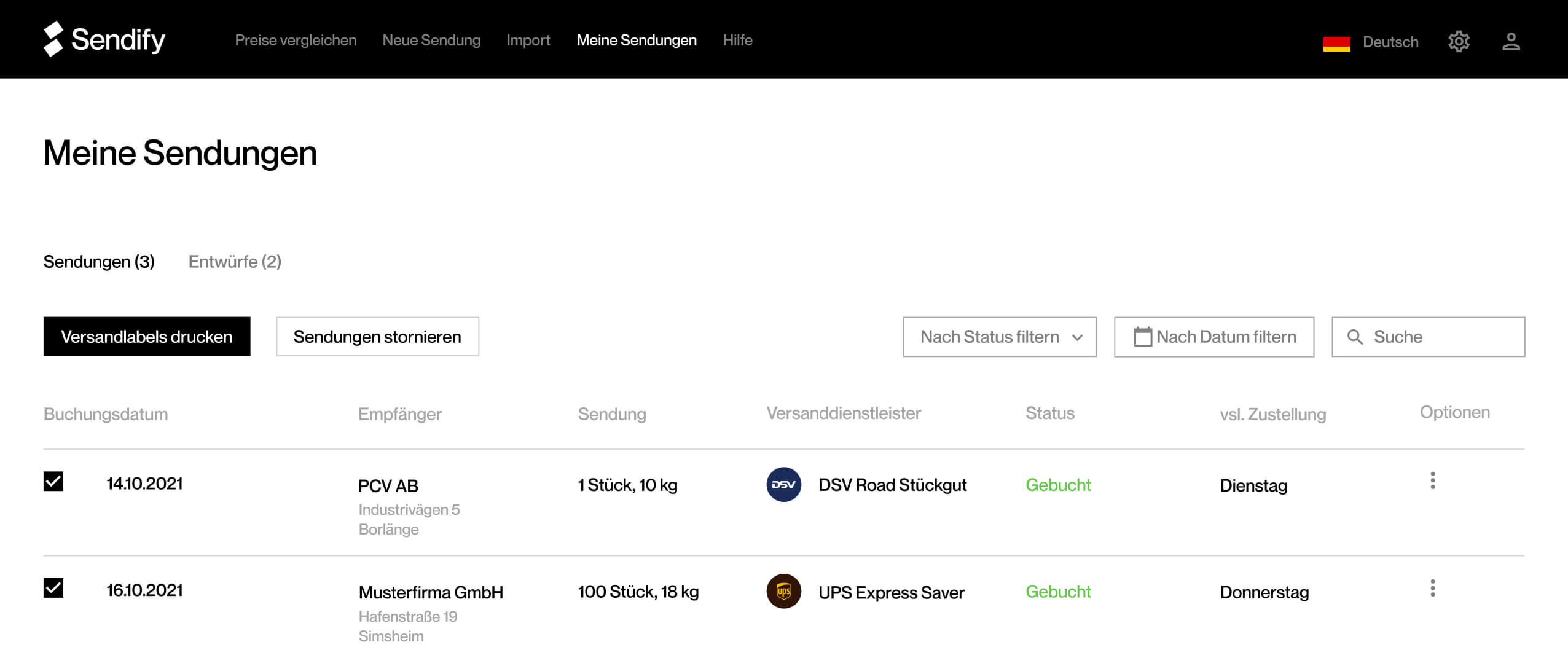Click Gebucht status of PCV AB row
1568x658 pixels.
click(1058, 485)
